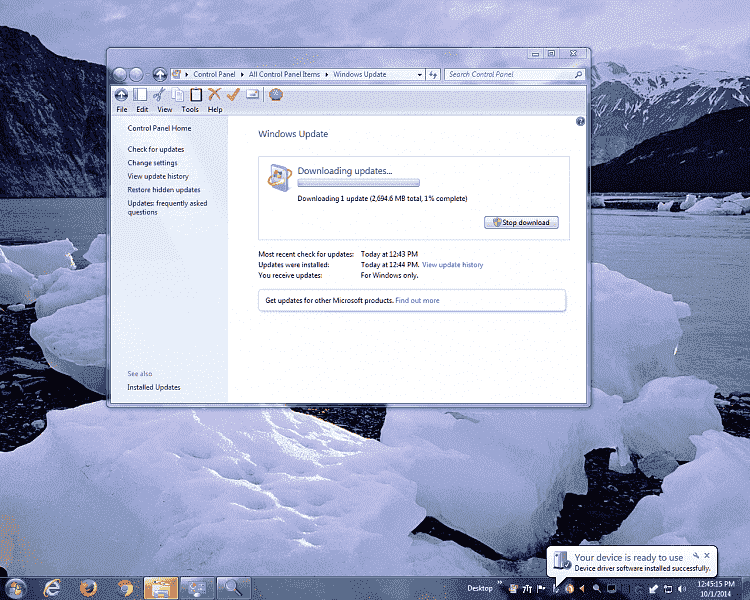This screenshot has height=600, width=750.
Task: Open the Help menu
Action: point(215,110)
